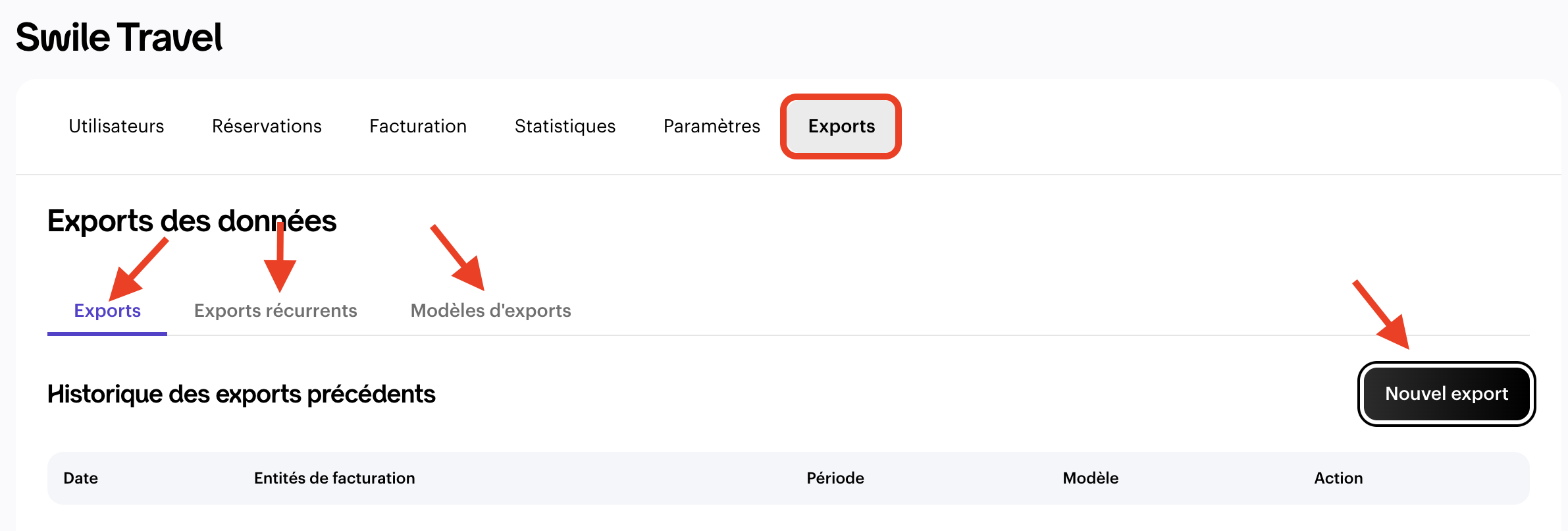Switch to Exports récurrents sub-tab
The height and width of the screenshot is (531, 1568).
(x=275, y=310)
